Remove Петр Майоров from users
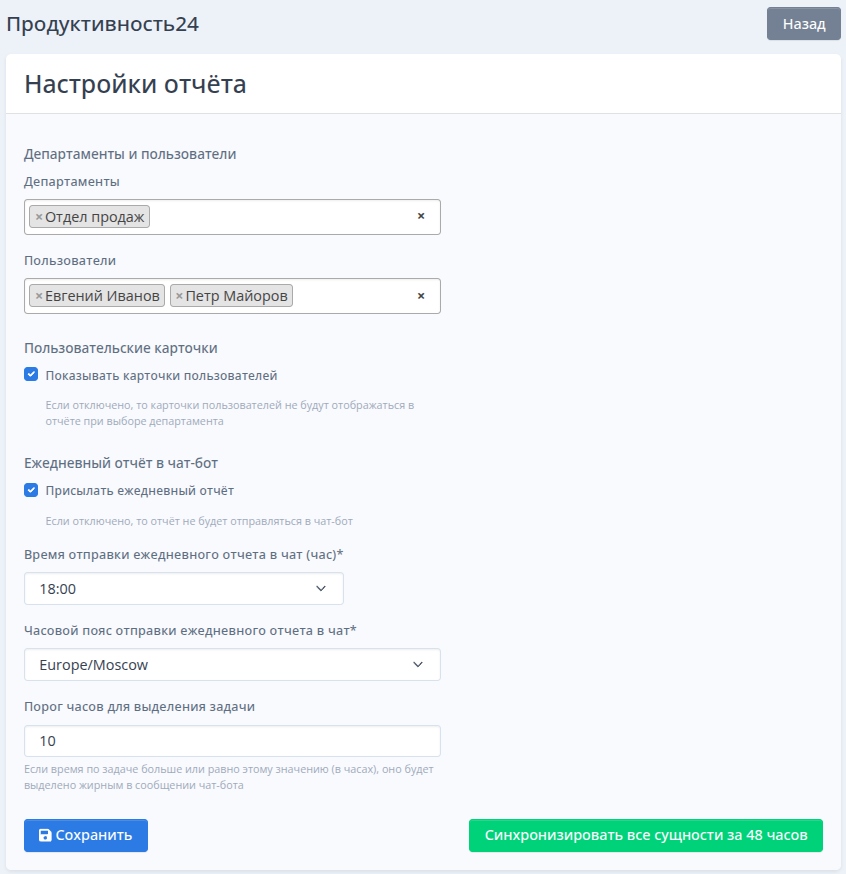Viewport: 846px width, 874px height. 179,296
